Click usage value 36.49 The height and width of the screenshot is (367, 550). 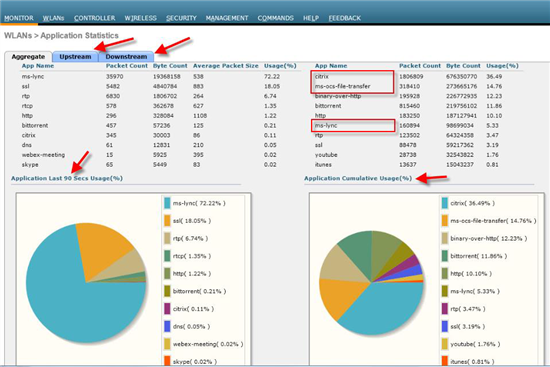(494, 76)
